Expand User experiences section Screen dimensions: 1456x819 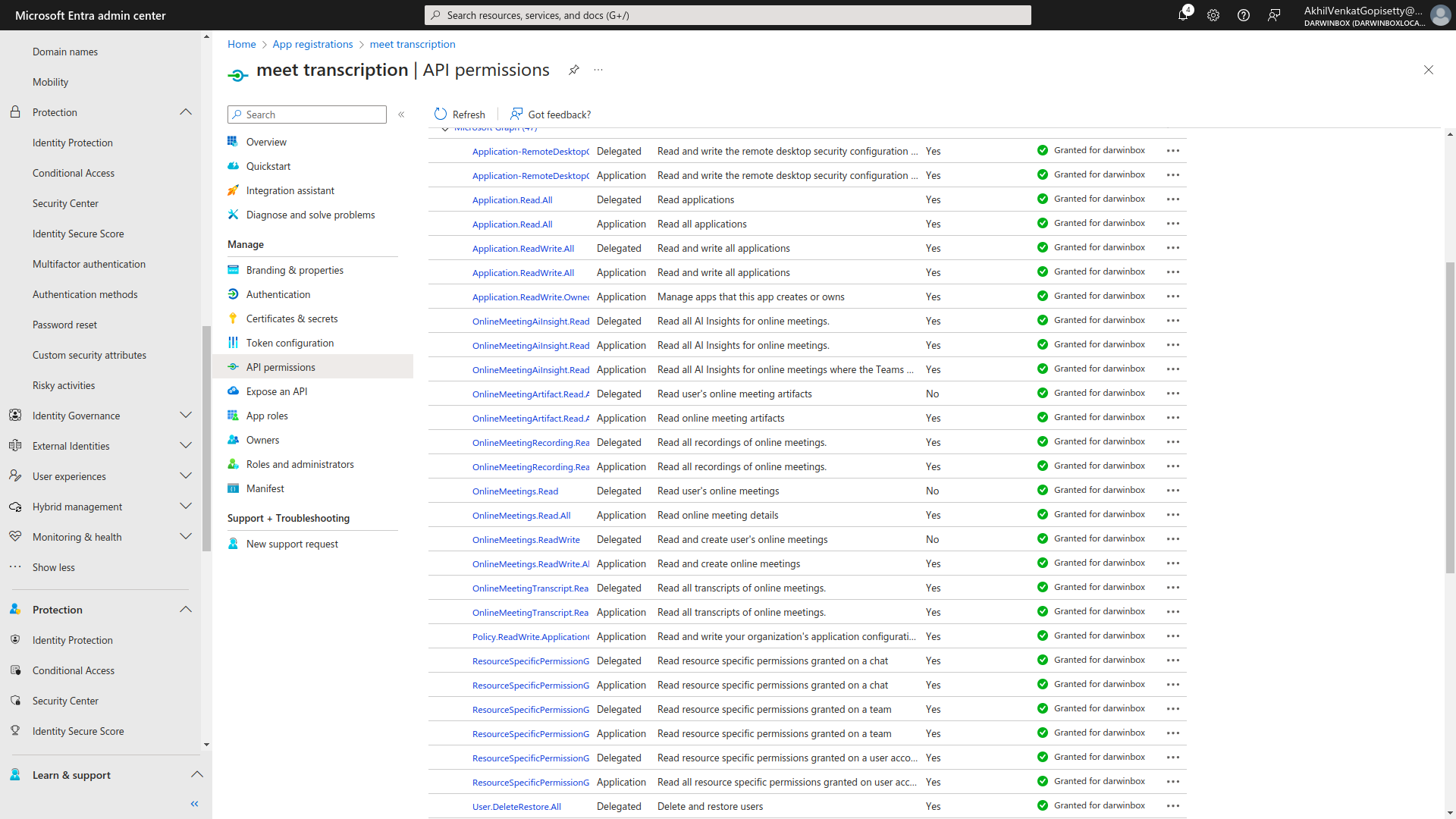(x=186, y=476)
